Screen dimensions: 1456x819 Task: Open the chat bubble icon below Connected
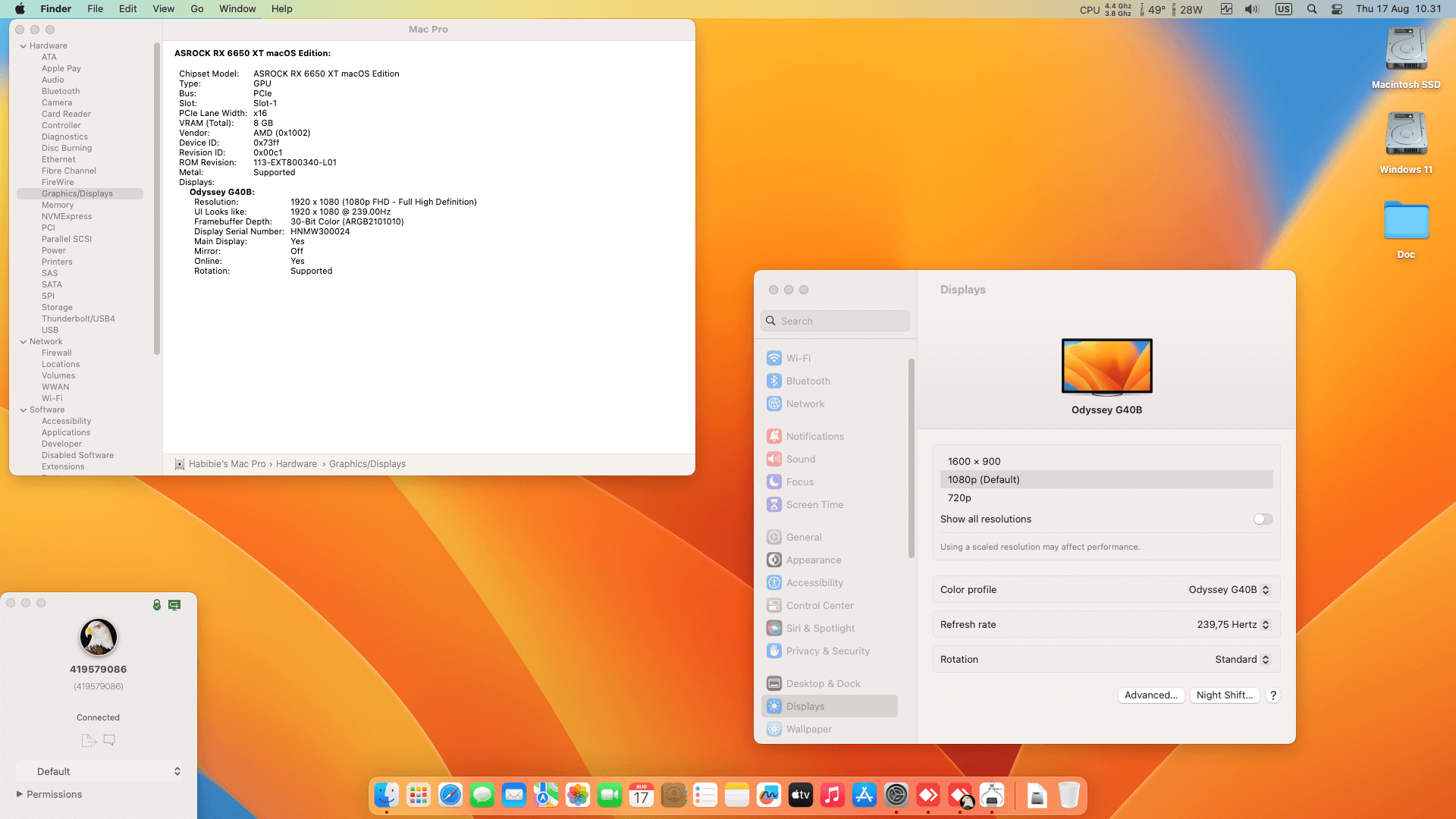point(109,739)
